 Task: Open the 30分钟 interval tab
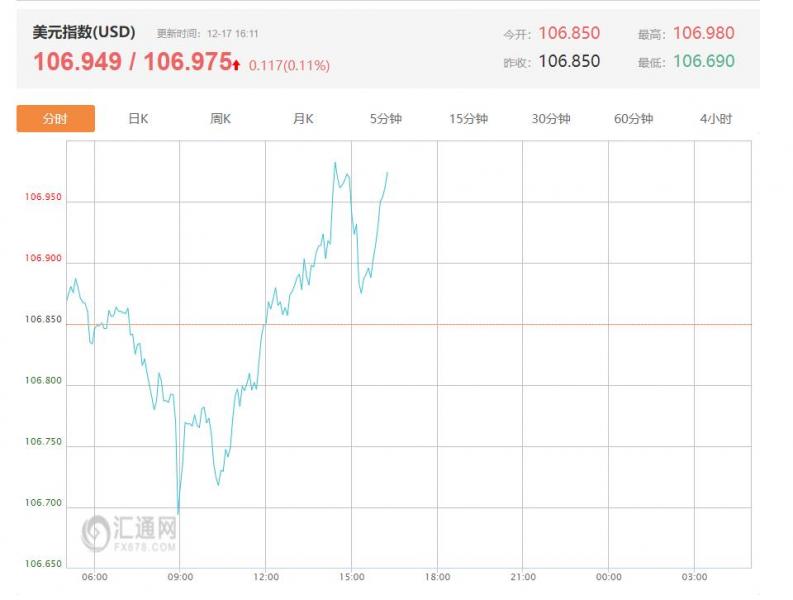550,119
